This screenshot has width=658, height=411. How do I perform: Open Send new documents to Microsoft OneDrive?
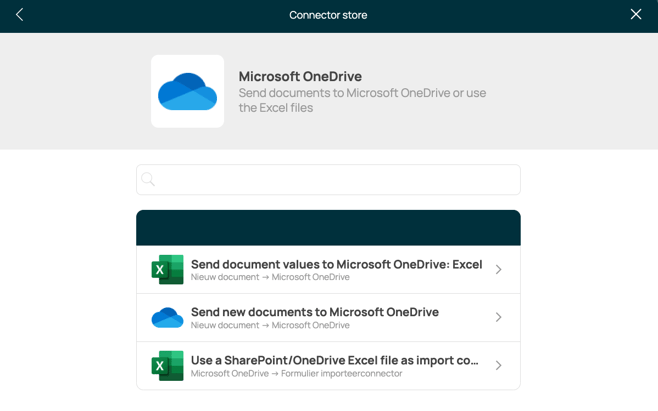(x=328, y=318)
